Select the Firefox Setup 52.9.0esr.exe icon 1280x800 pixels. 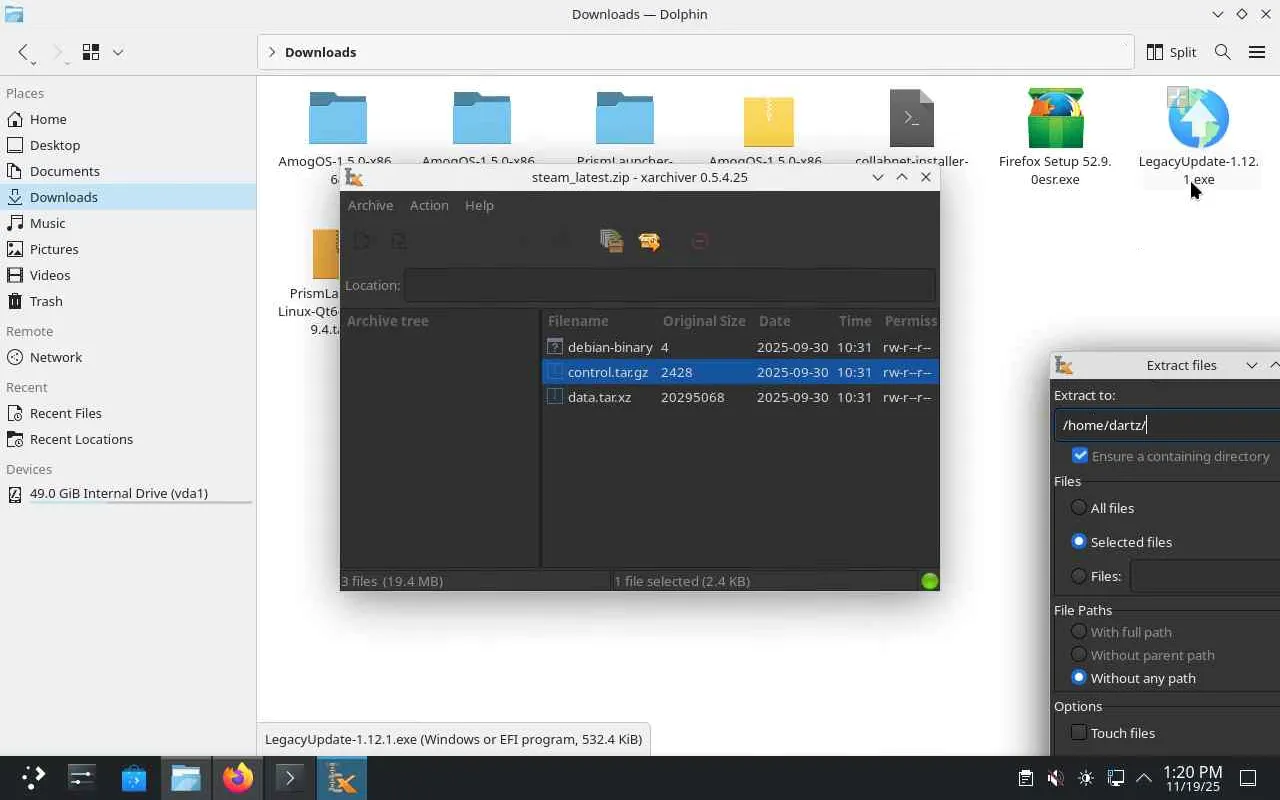[1055, 118]
